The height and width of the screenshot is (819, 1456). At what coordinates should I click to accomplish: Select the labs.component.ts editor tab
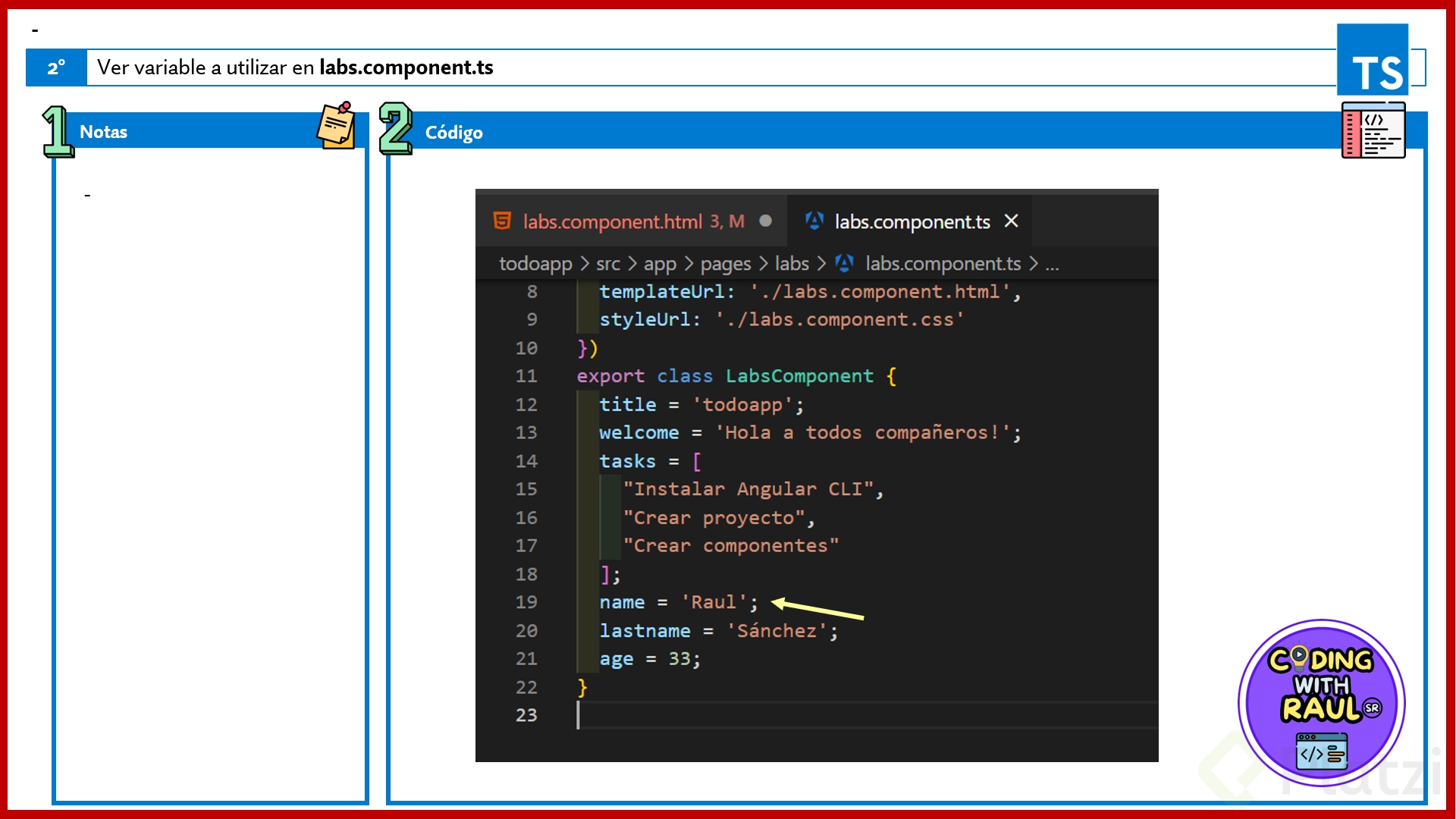[912, 221]
